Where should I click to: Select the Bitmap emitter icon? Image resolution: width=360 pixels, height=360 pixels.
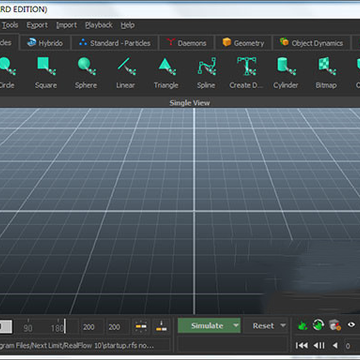click(326, 66)
